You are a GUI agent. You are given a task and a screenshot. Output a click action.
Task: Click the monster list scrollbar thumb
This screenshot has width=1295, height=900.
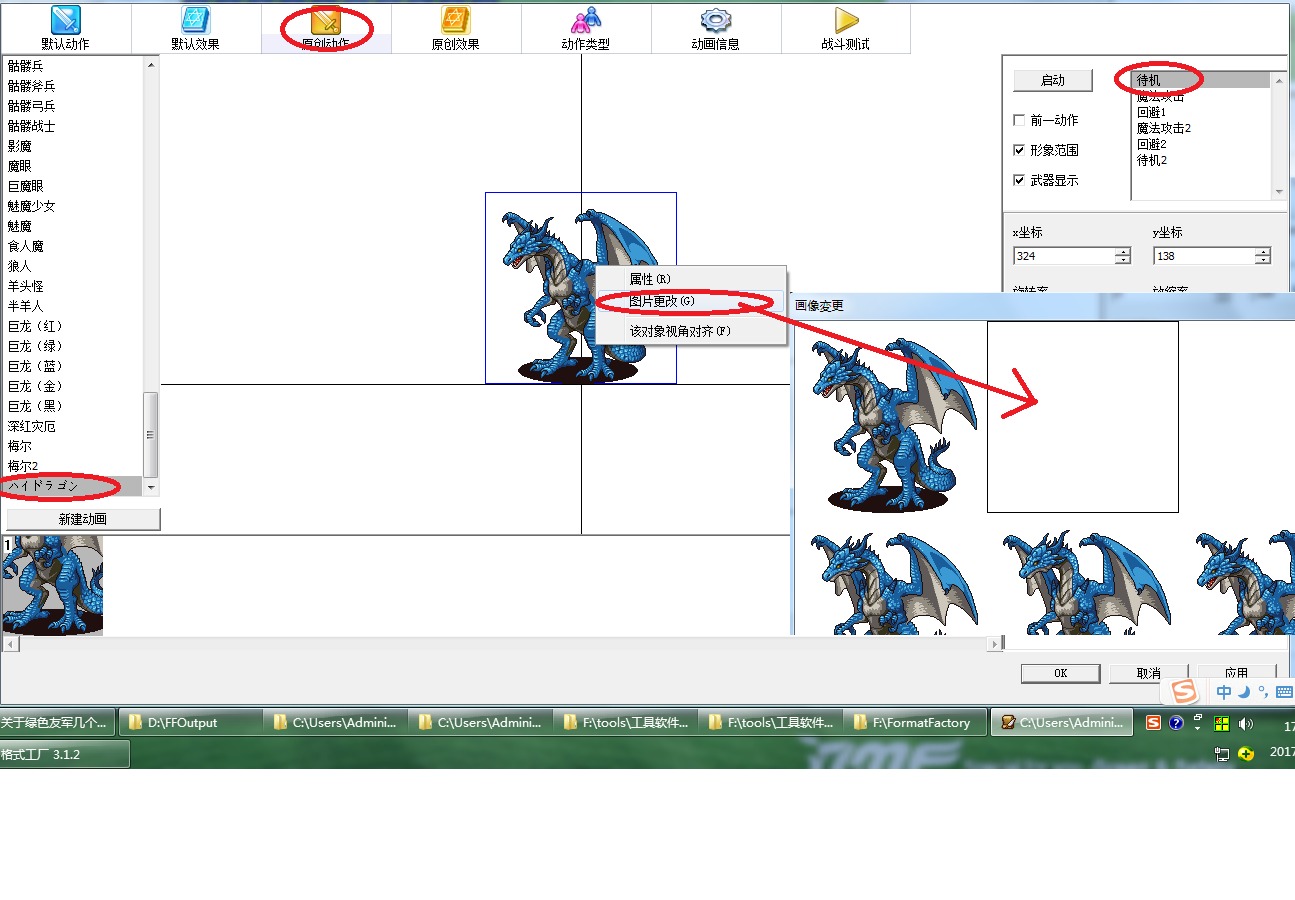pos(151,434)
